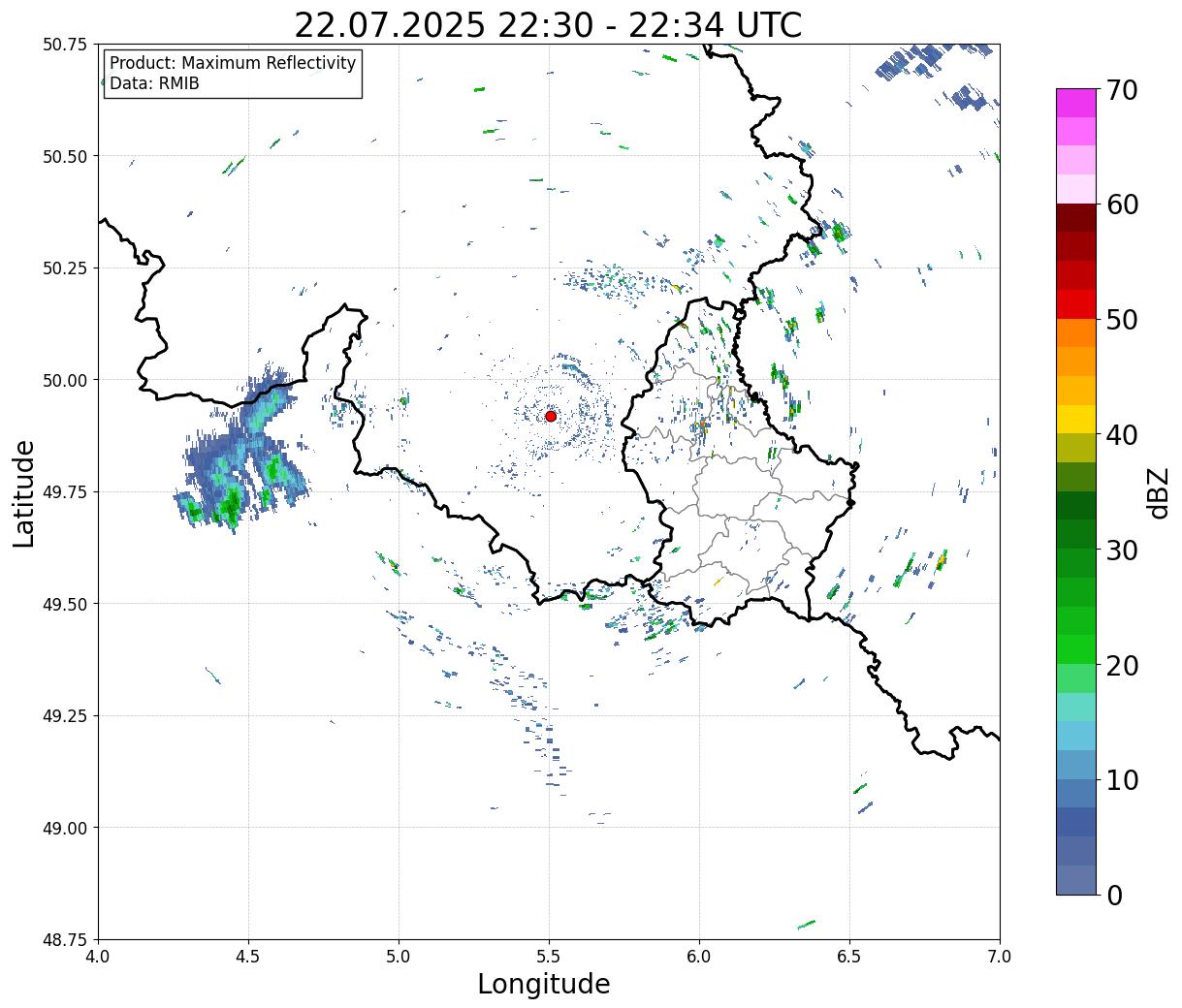Click the longitude tick label '5.0'
This screenshot has height=1008, width=1182.
point(399,956)
